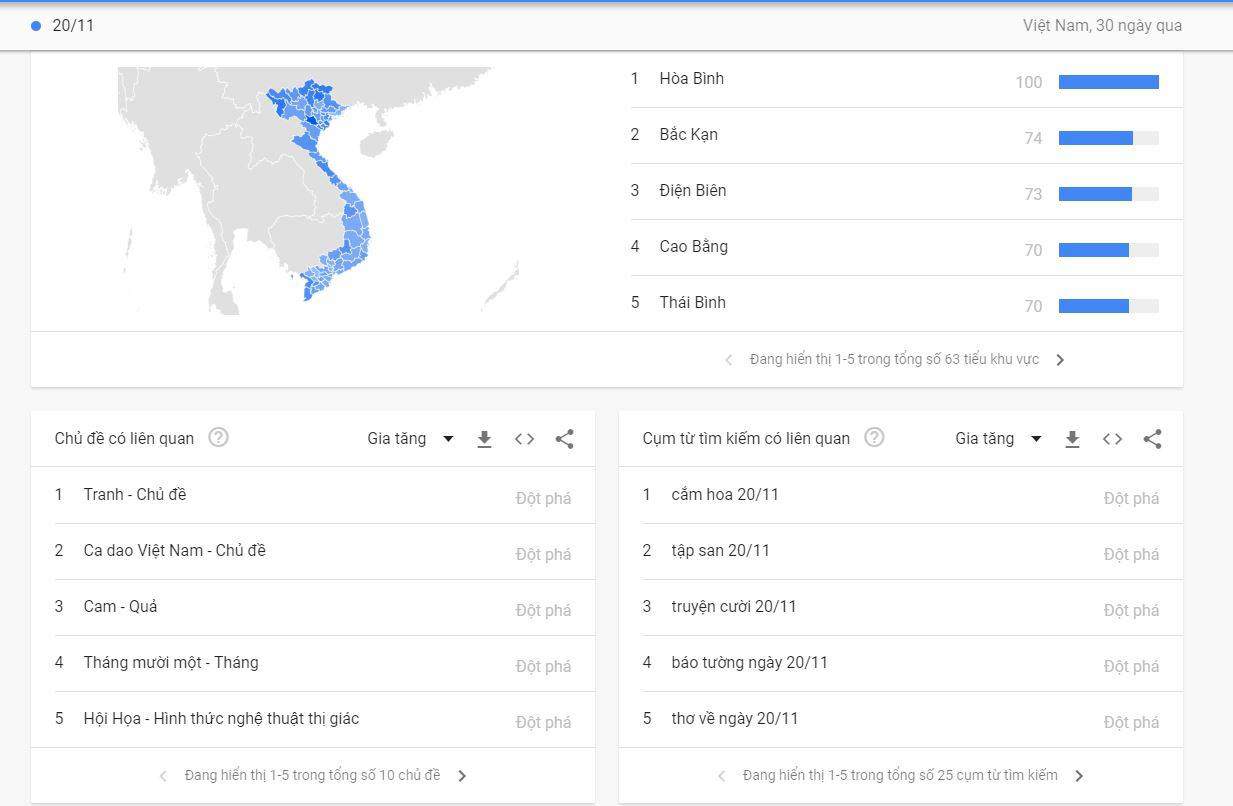
Task: Open topic 'Ca dao Việt Nam - Chủ đề'
Action: coord(175,551)
